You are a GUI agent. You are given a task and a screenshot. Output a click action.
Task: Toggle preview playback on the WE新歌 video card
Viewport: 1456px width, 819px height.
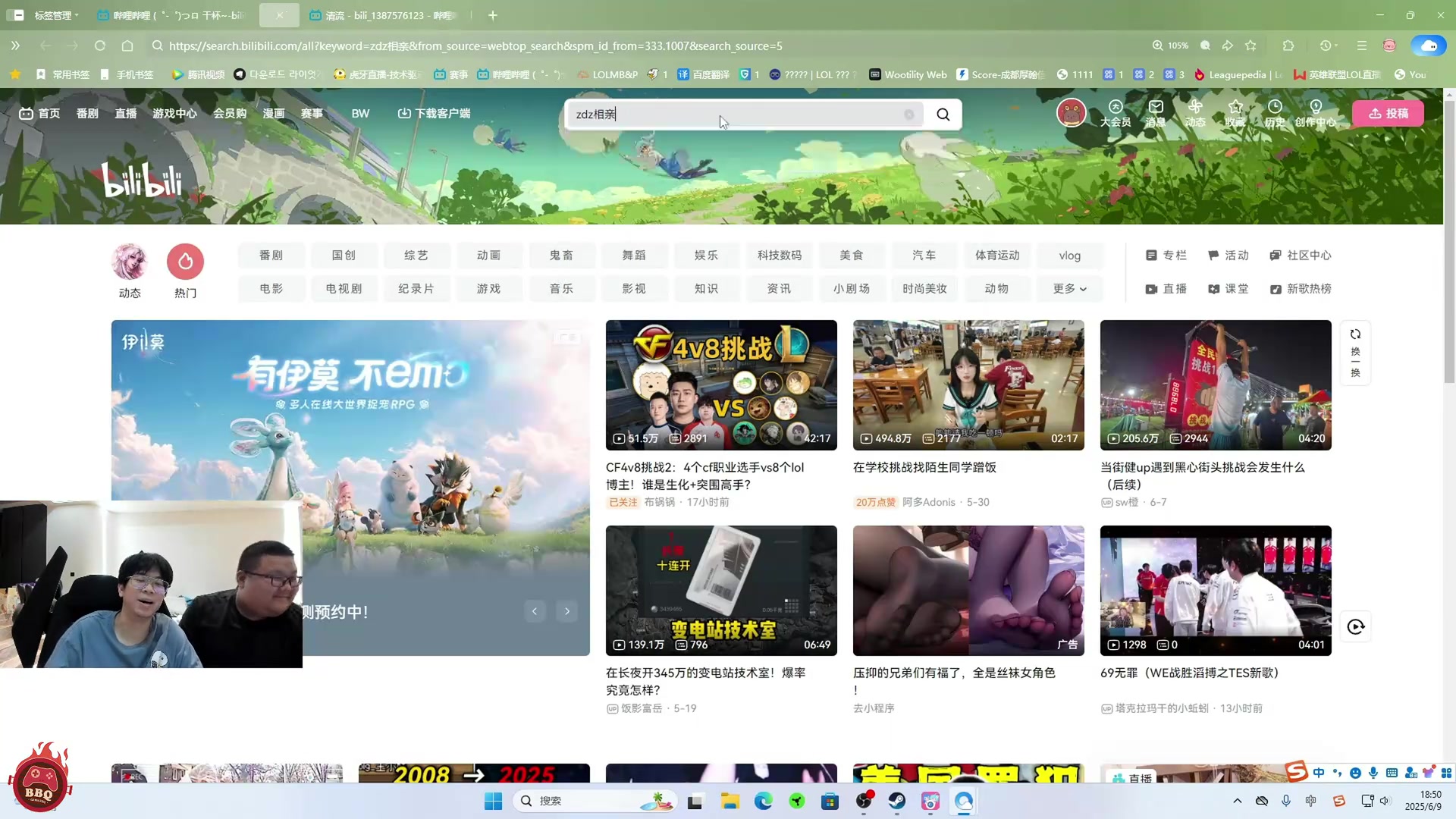pyautogui.click(x=1355, y=627)
